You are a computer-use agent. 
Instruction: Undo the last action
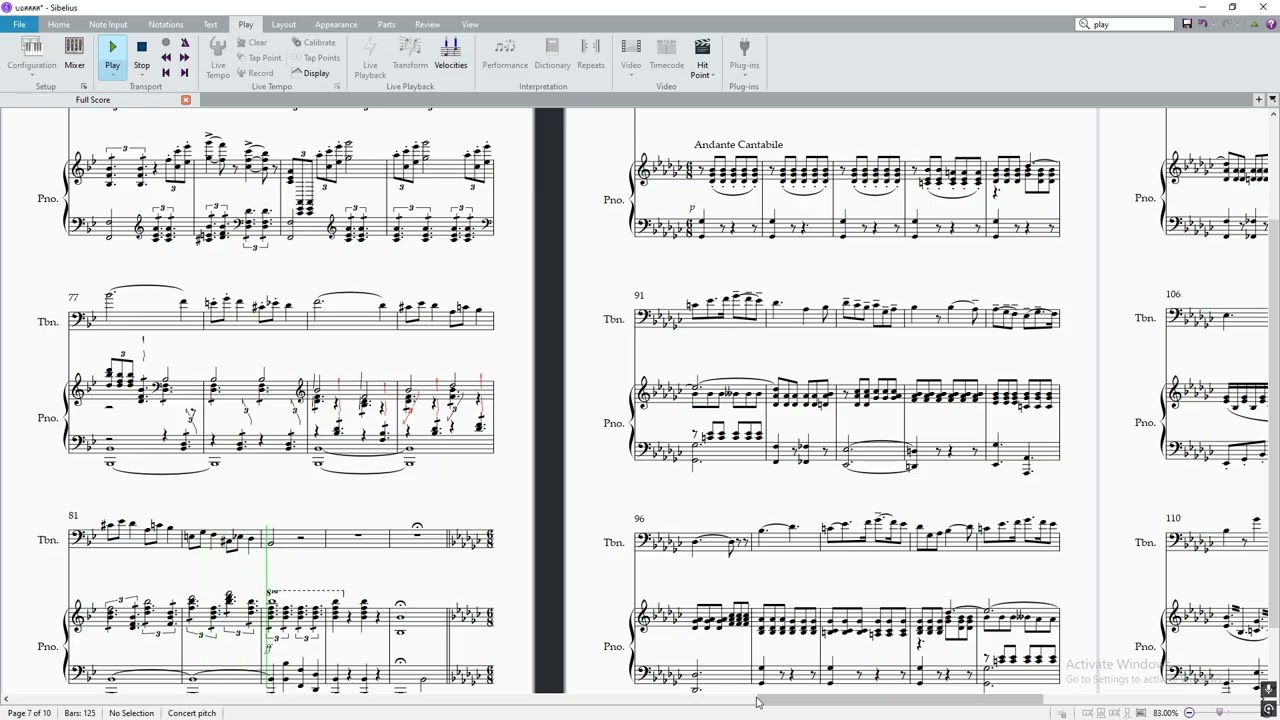pyautogui.click(x=1203, y=24)
